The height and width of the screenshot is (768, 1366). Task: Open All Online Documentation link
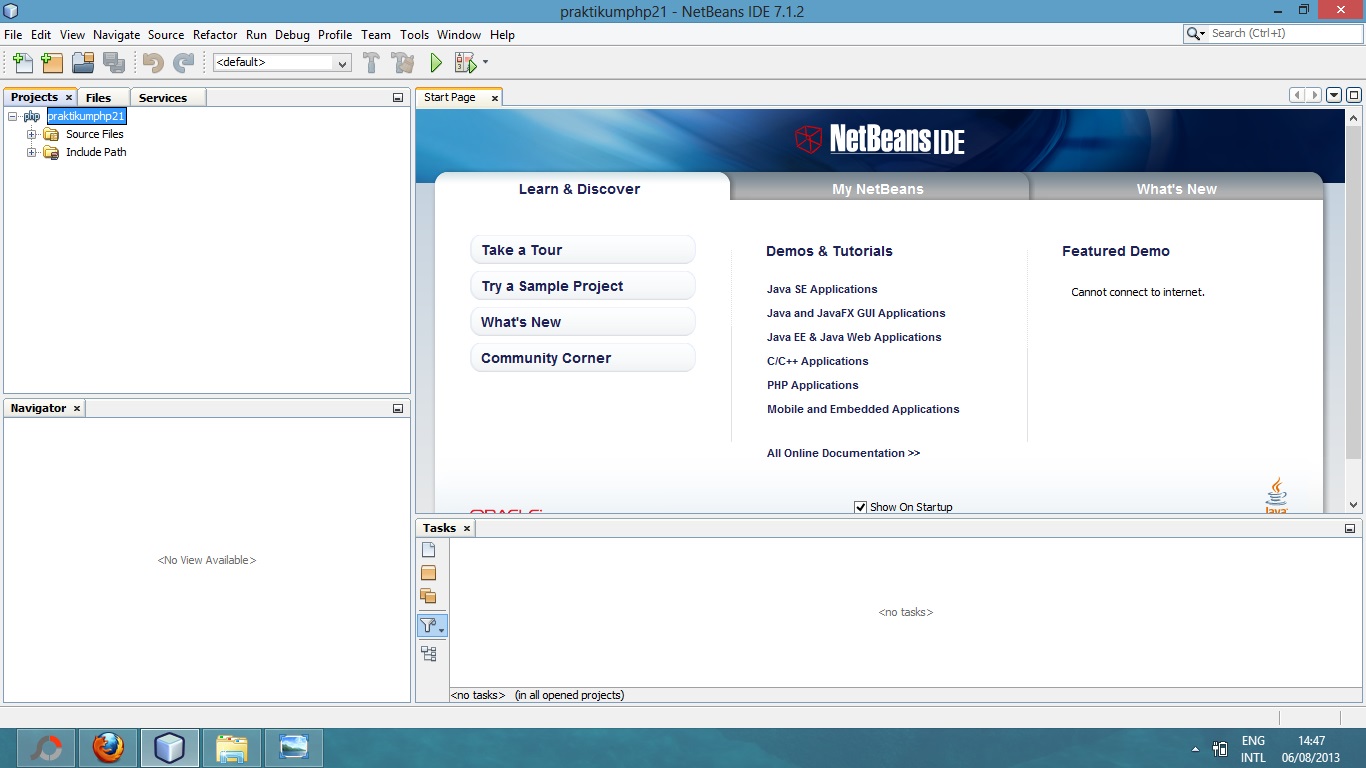[843, 453]
